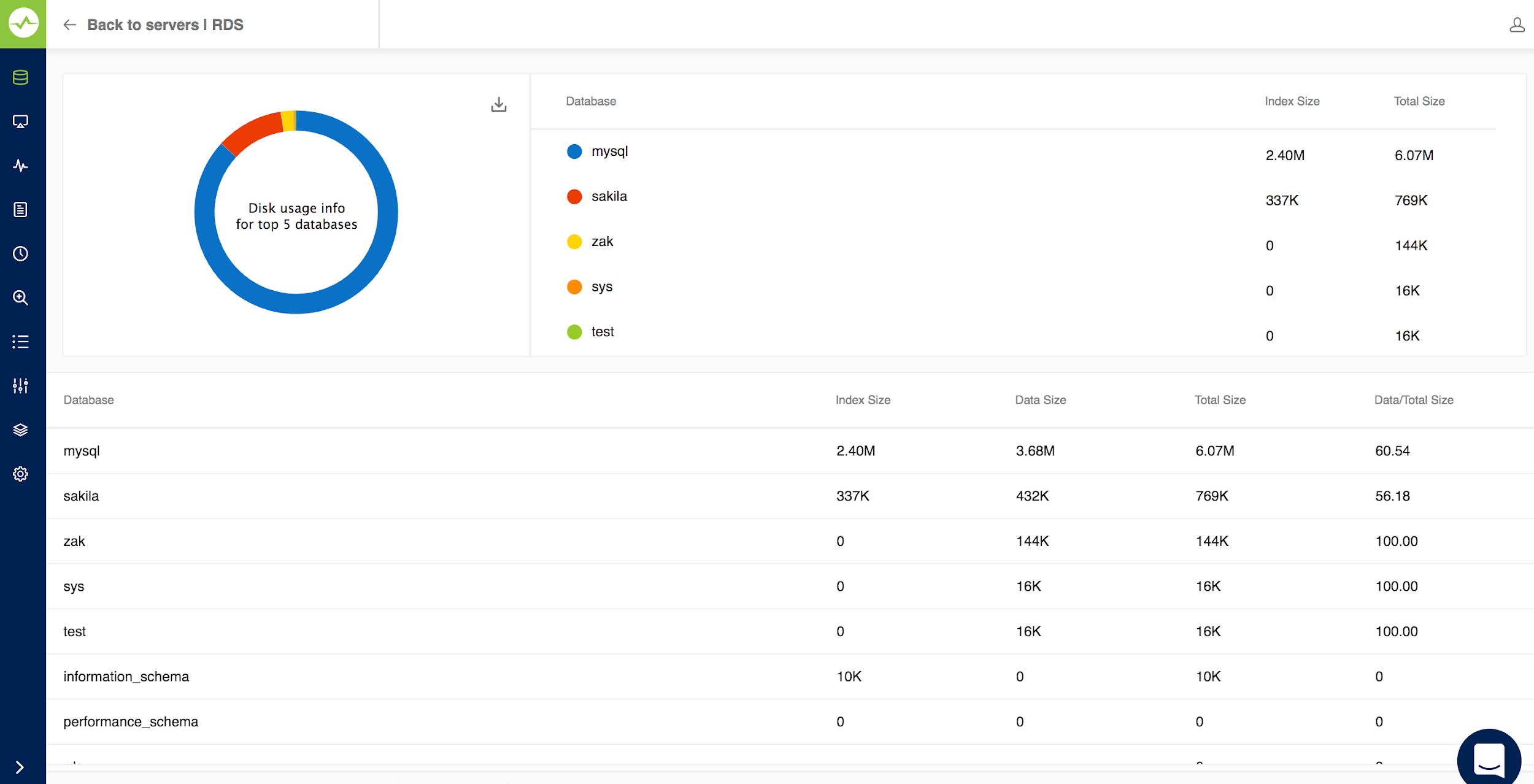Click the bulleted list sidebar icon
The image size is (1534, 784).
[x=20, y=342]
